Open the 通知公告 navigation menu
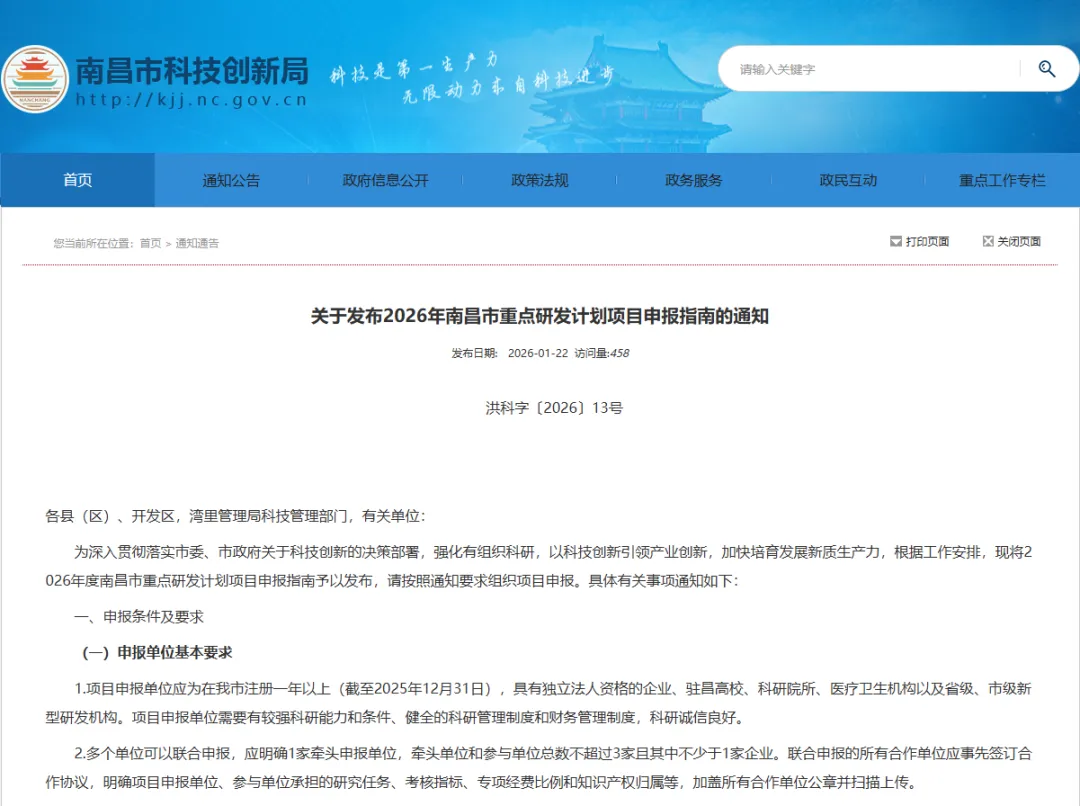 [231, 180]
